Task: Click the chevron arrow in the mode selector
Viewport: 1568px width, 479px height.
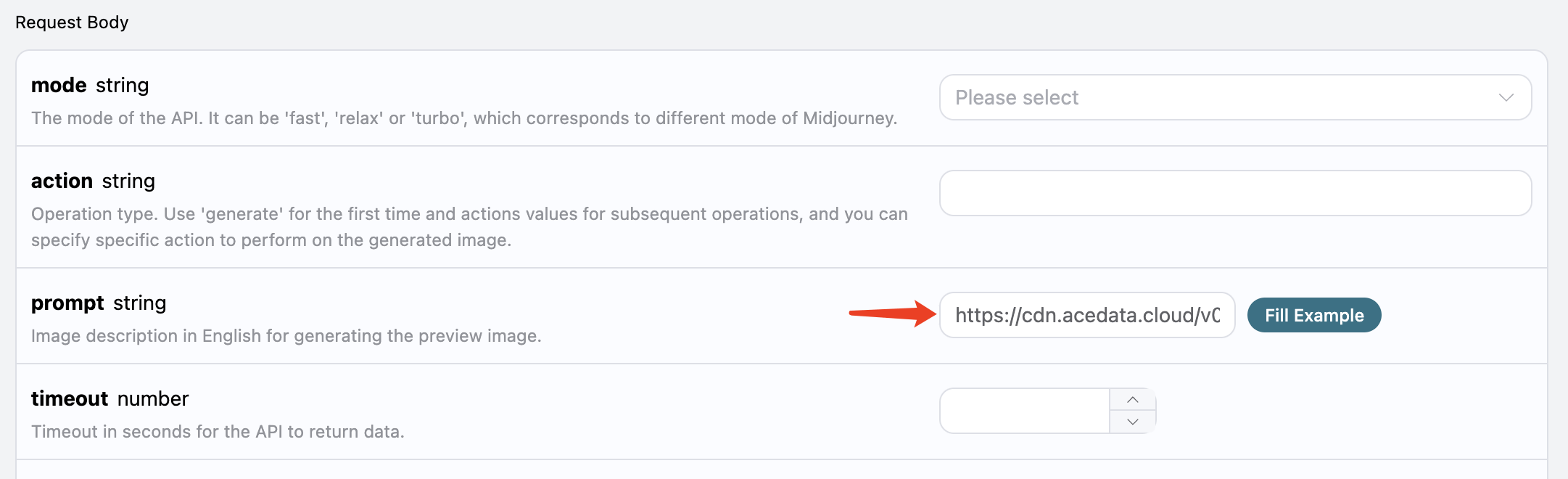Action: point(1506,97)
